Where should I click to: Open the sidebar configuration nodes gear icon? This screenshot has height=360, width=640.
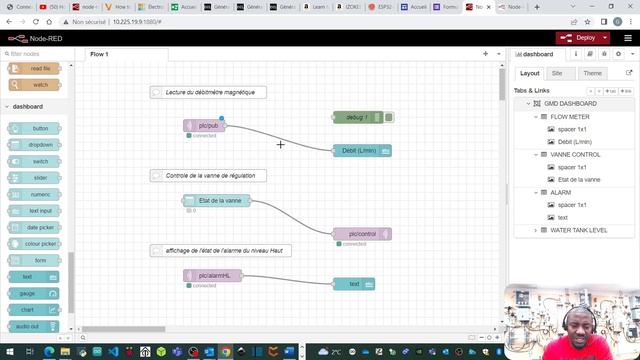[x=618, y=54]
